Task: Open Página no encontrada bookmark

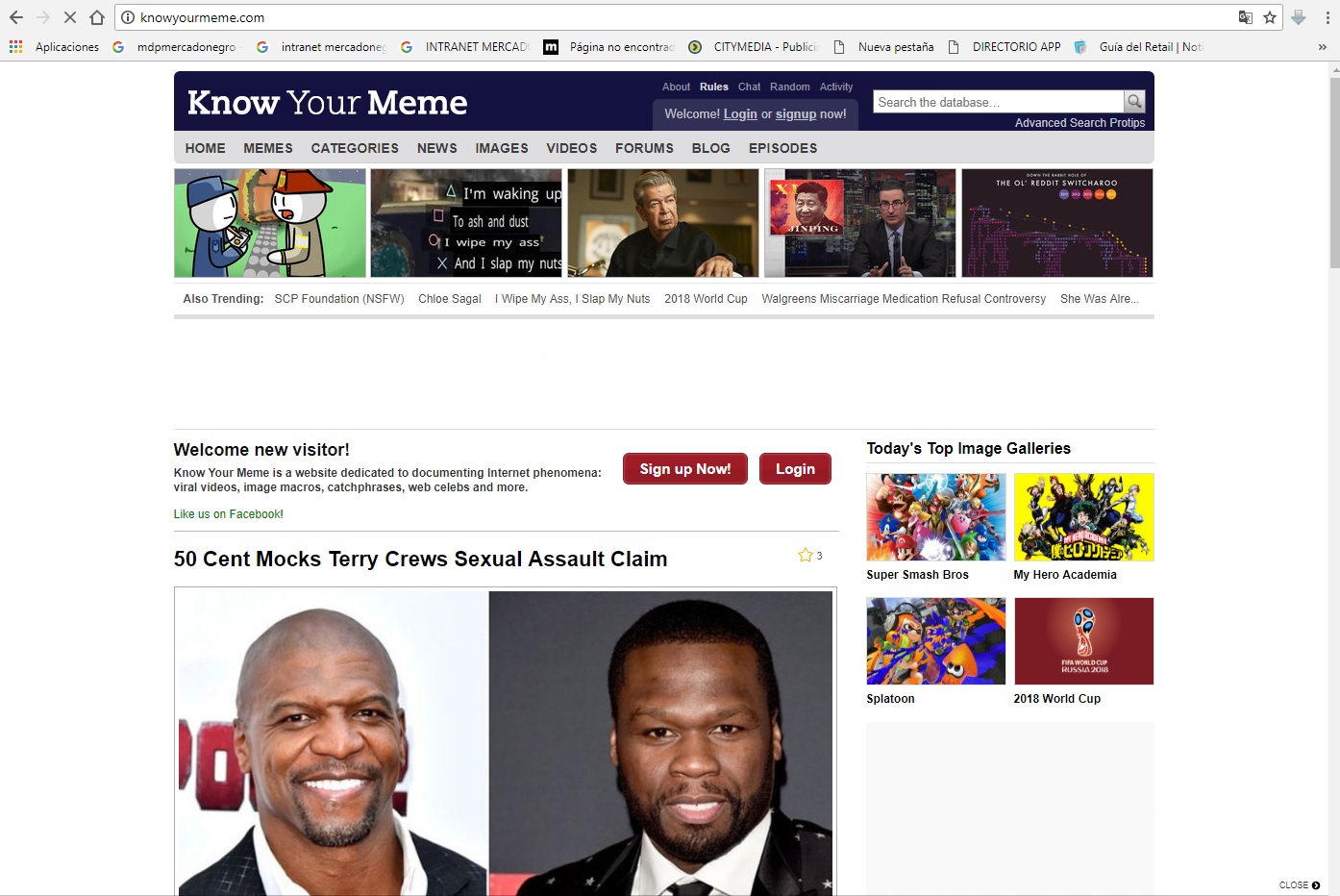Action: pyautogui.click(x=609, y=46)
